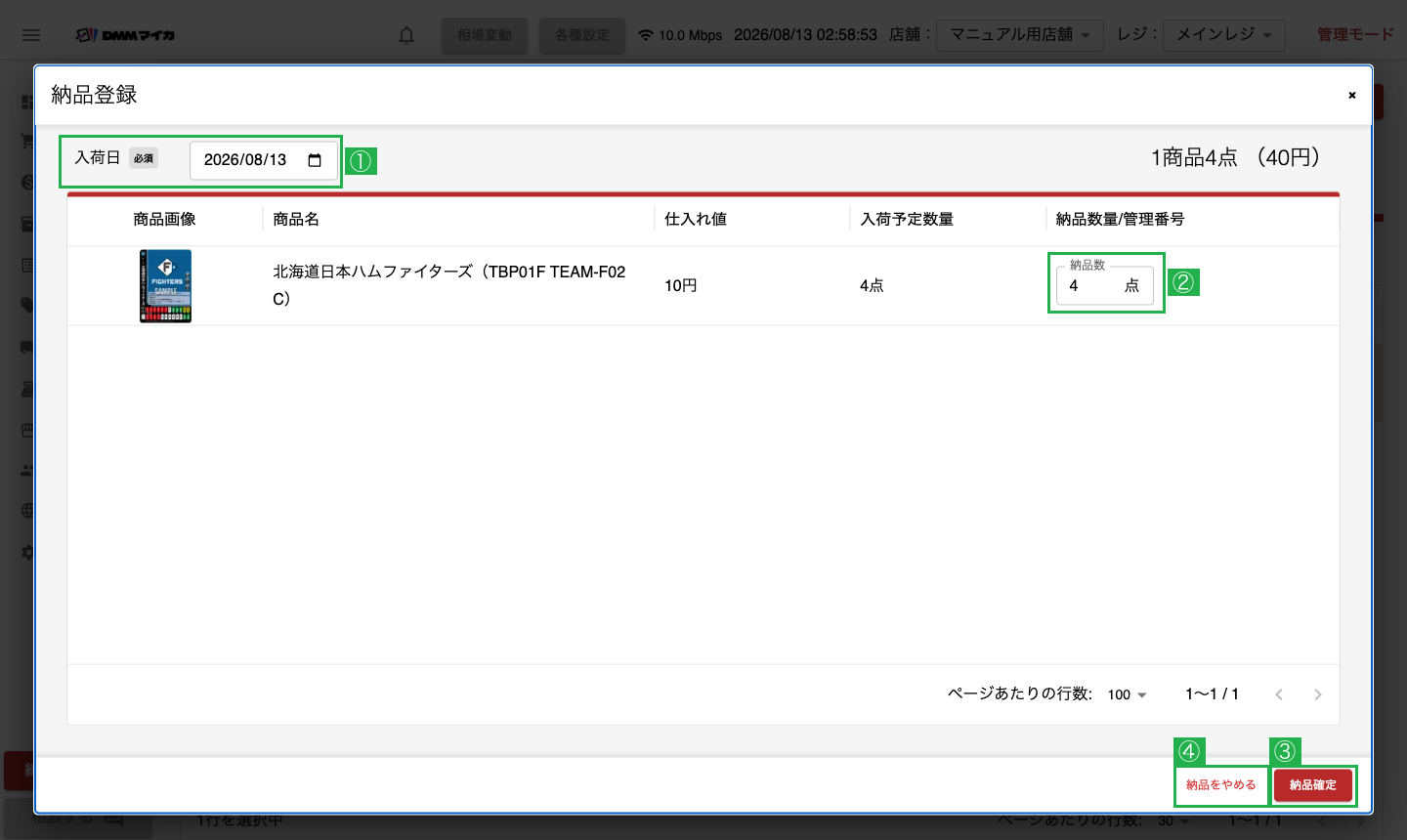The height and width of the screenshot is (840, 1407).
Task: Expand the レジ メインレジ dropdown
Action: pyautogui.click(x=1224, y=35)
